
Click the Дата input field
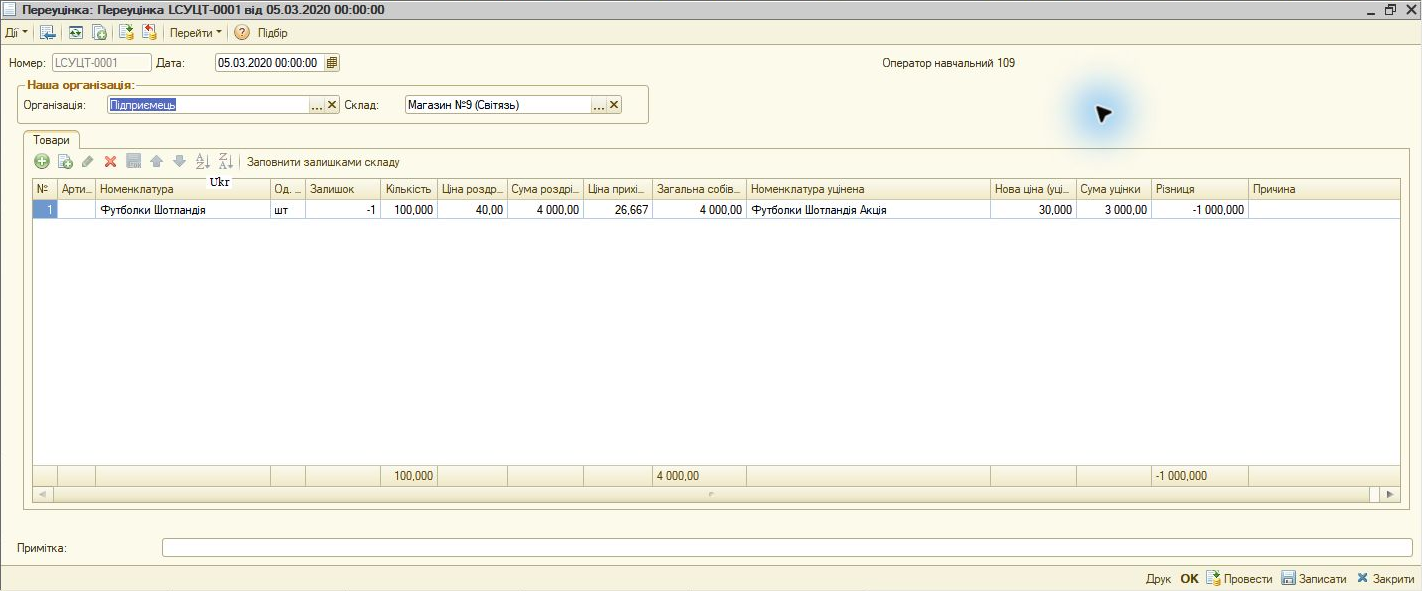[269, 63]
